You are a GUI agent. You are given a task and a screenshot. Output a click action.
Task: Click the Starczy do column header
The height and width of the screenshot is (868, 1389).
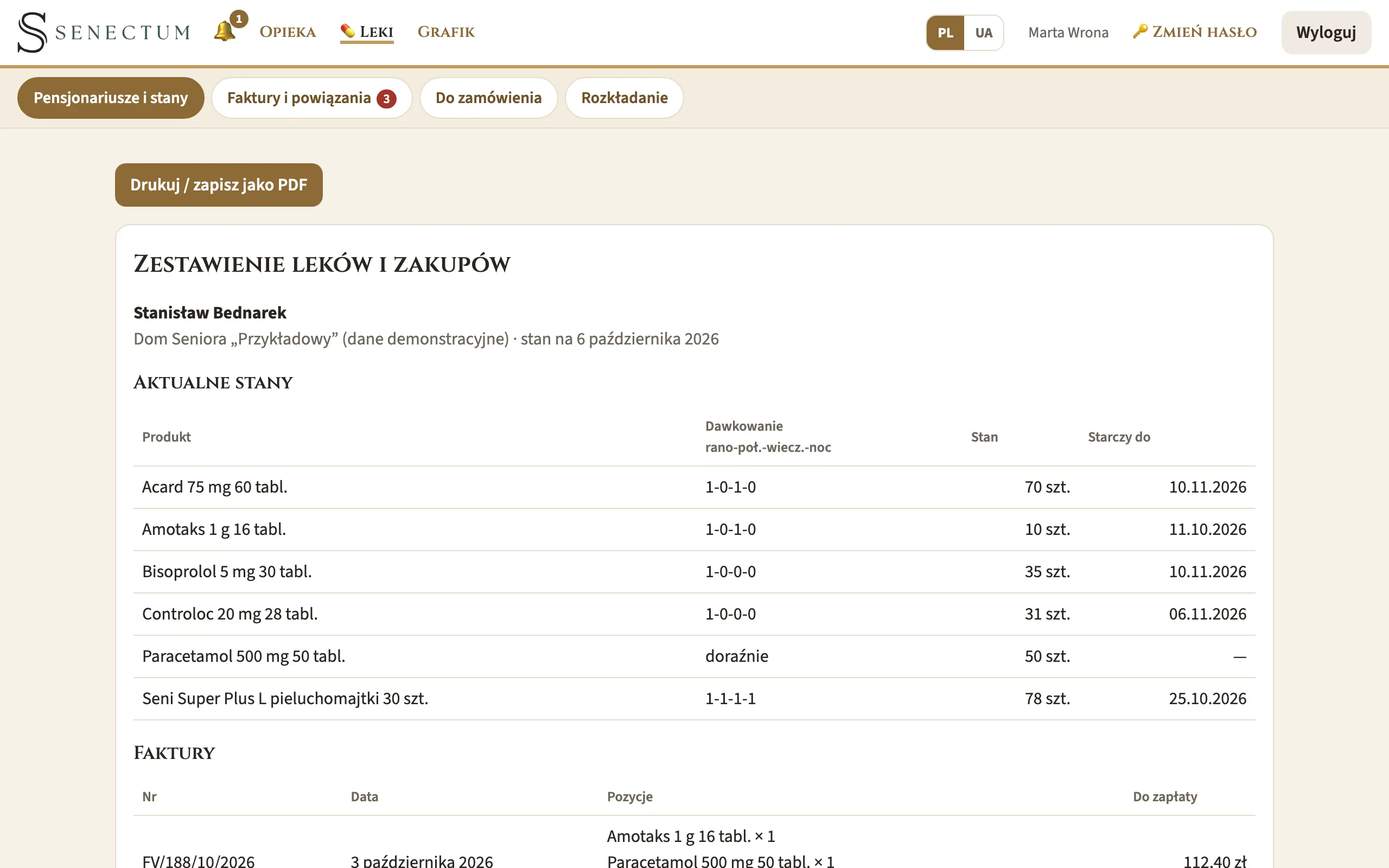point(1119,437)
